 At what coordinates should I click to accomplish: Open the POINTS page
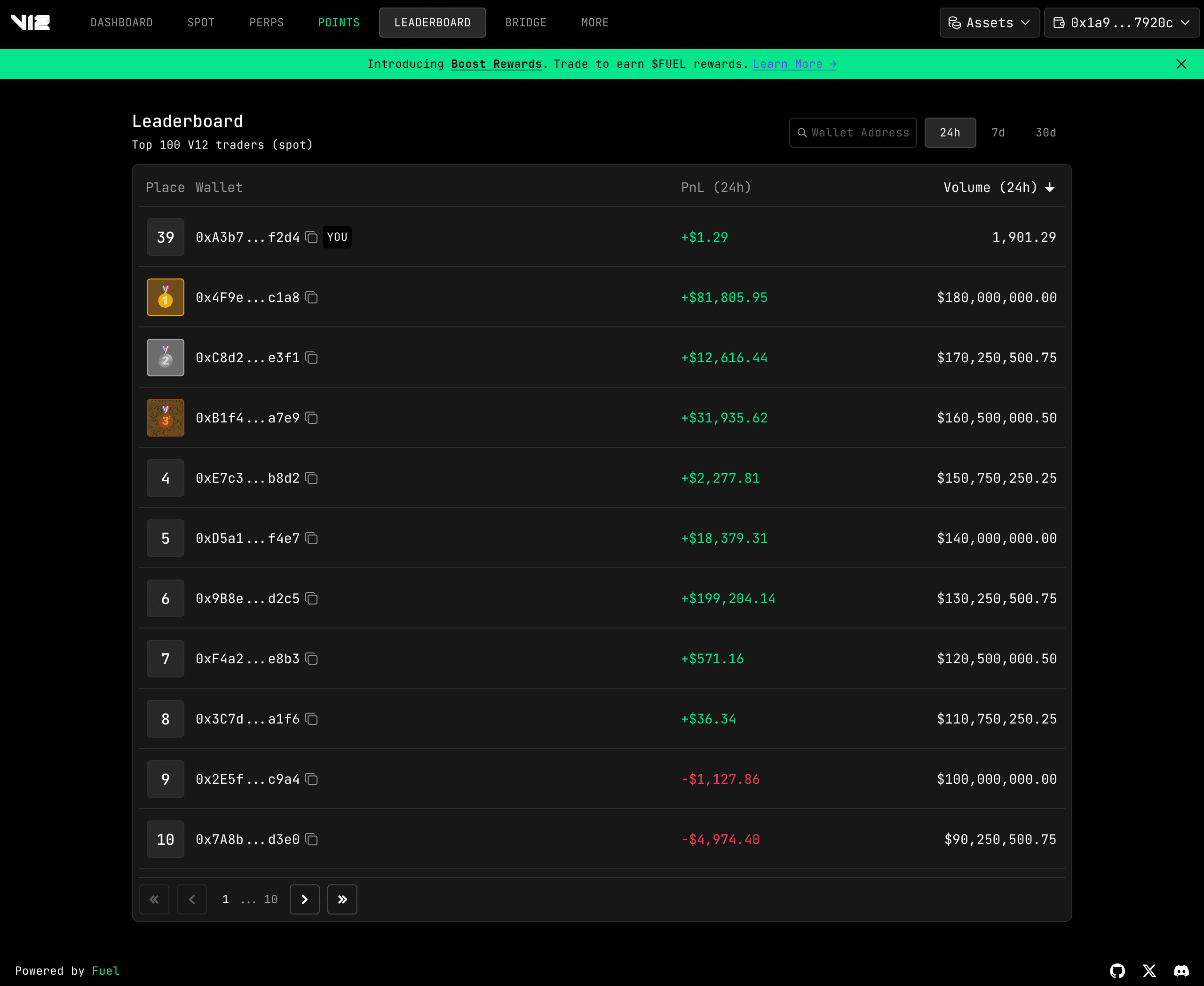click(x=339, y=23)
